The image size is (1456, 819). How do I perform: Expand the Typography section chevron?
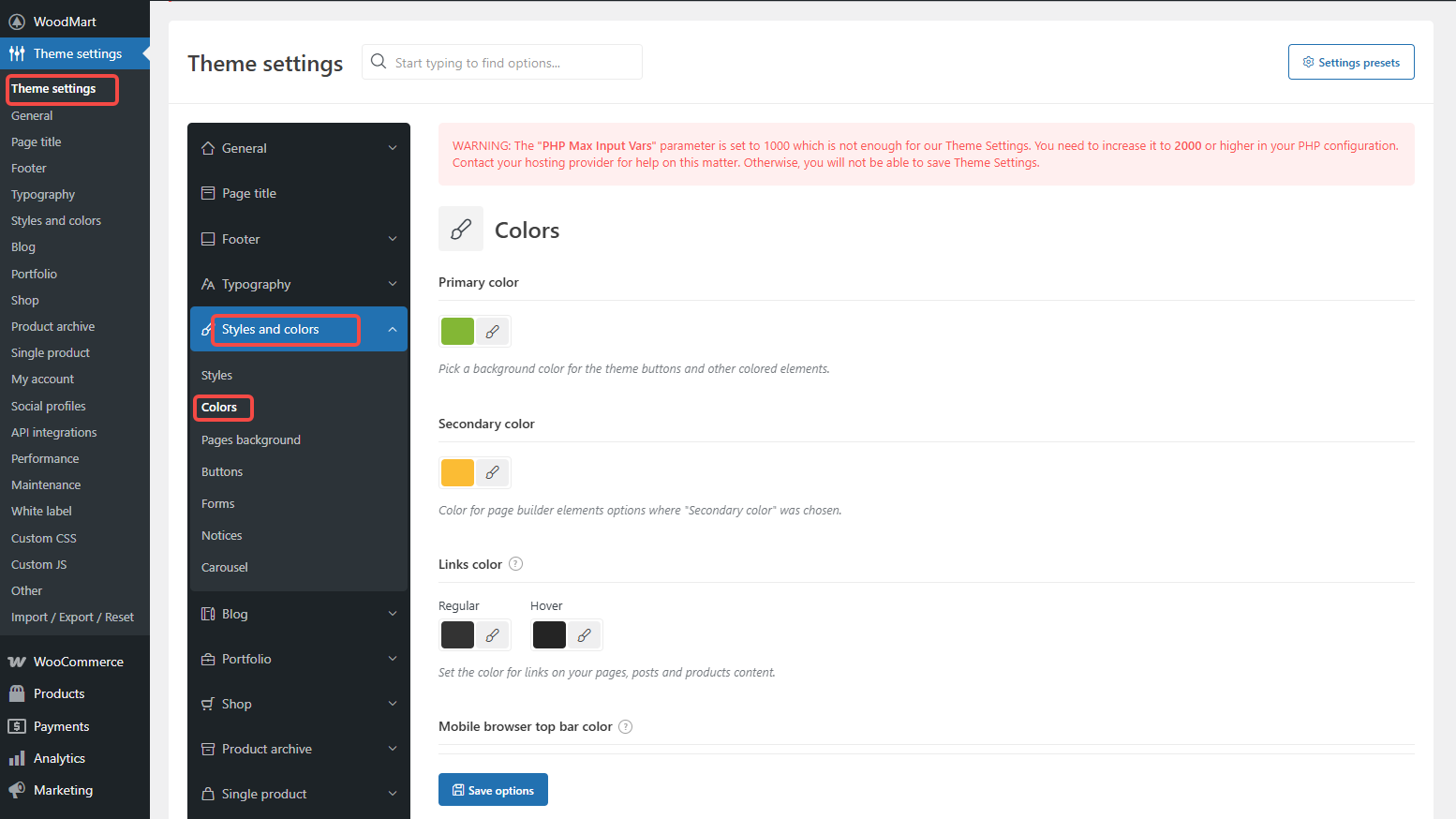point(393,284)
